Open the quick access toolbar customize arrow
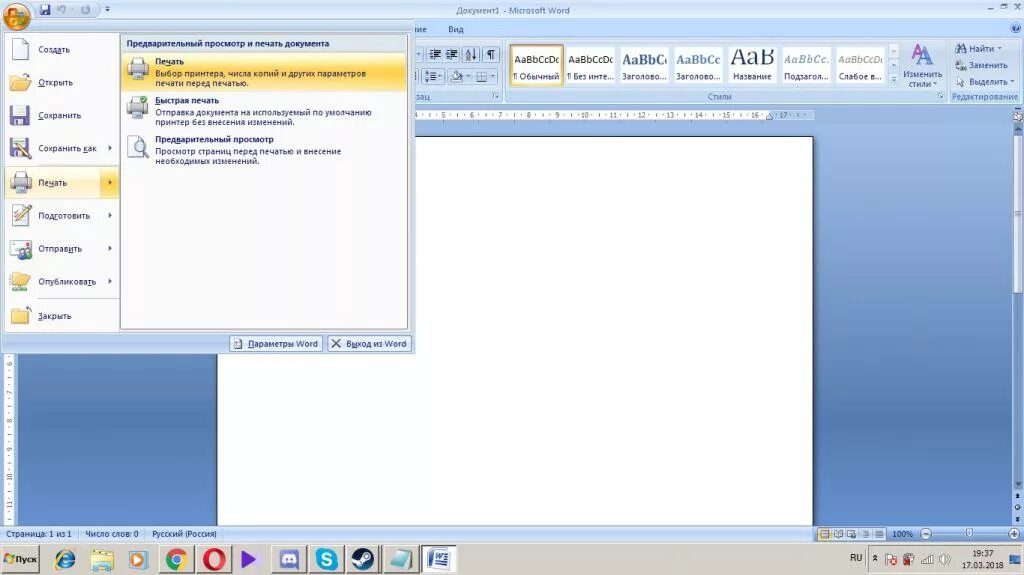Viewport: 1024px width, 575px height. click(107, 10)
